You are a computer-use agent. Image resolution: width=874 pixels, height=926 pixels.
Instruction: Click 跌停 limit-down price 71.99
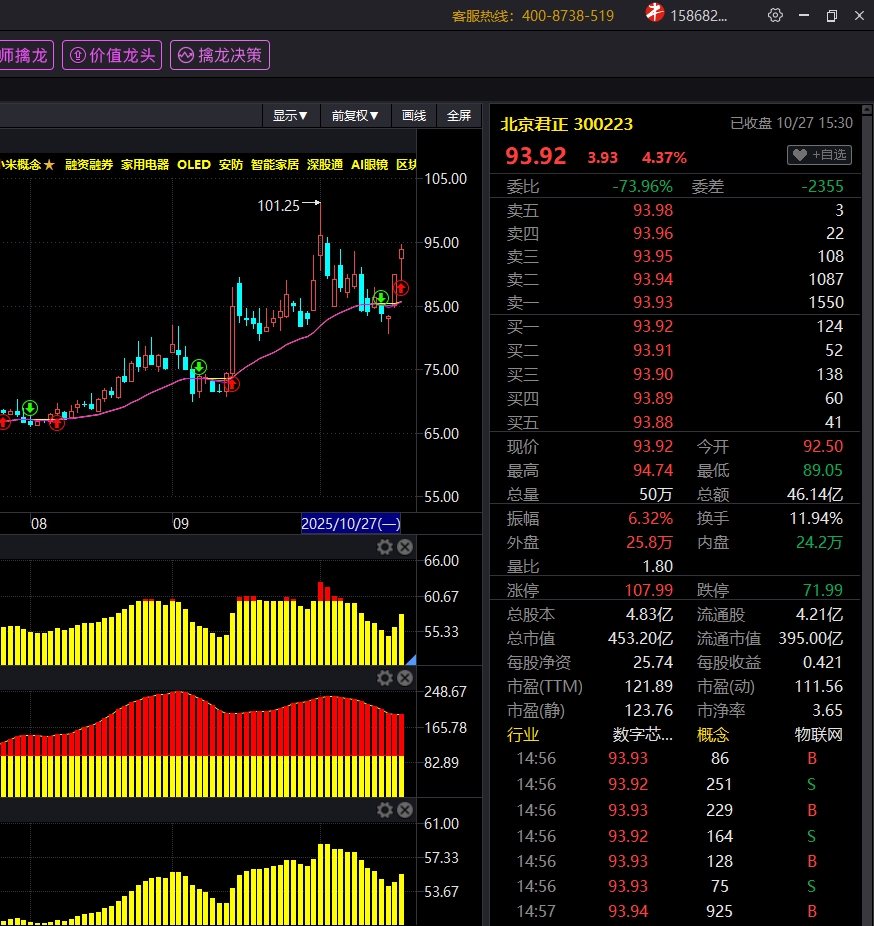pos(823,590)
